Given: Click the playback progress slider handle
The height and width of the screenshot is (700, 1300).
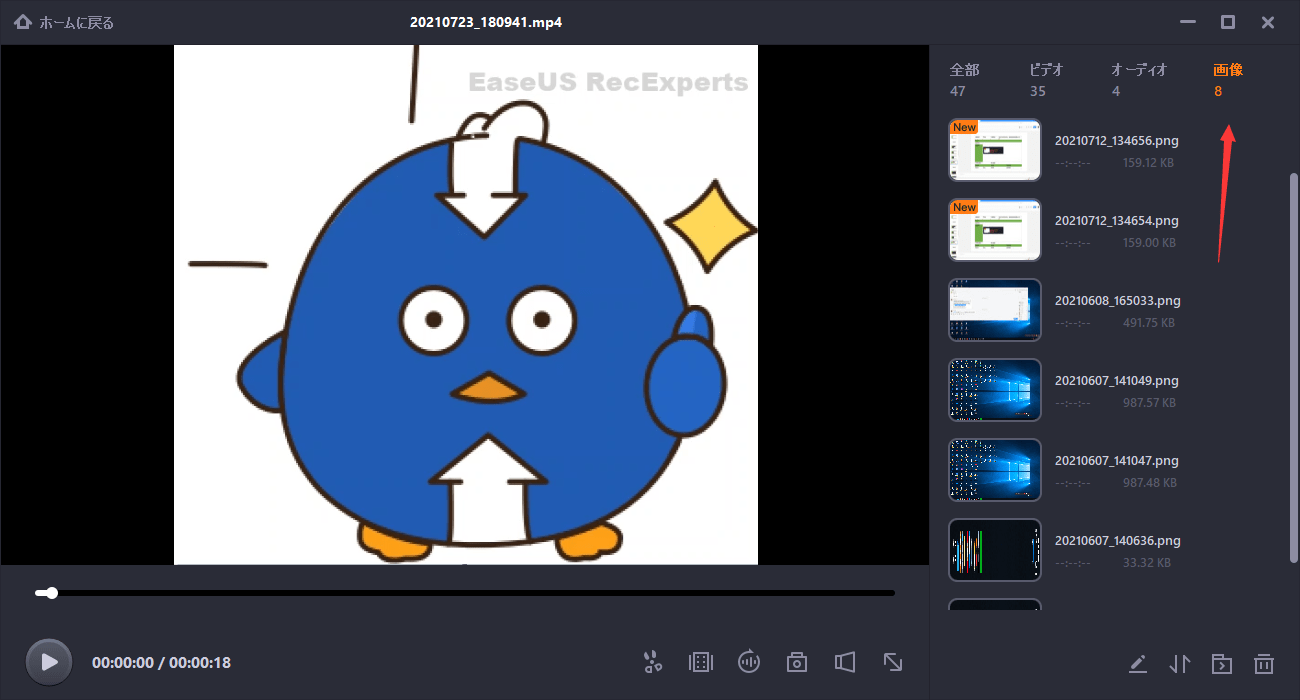Looking at the screenshot, I should coord(52,593).
